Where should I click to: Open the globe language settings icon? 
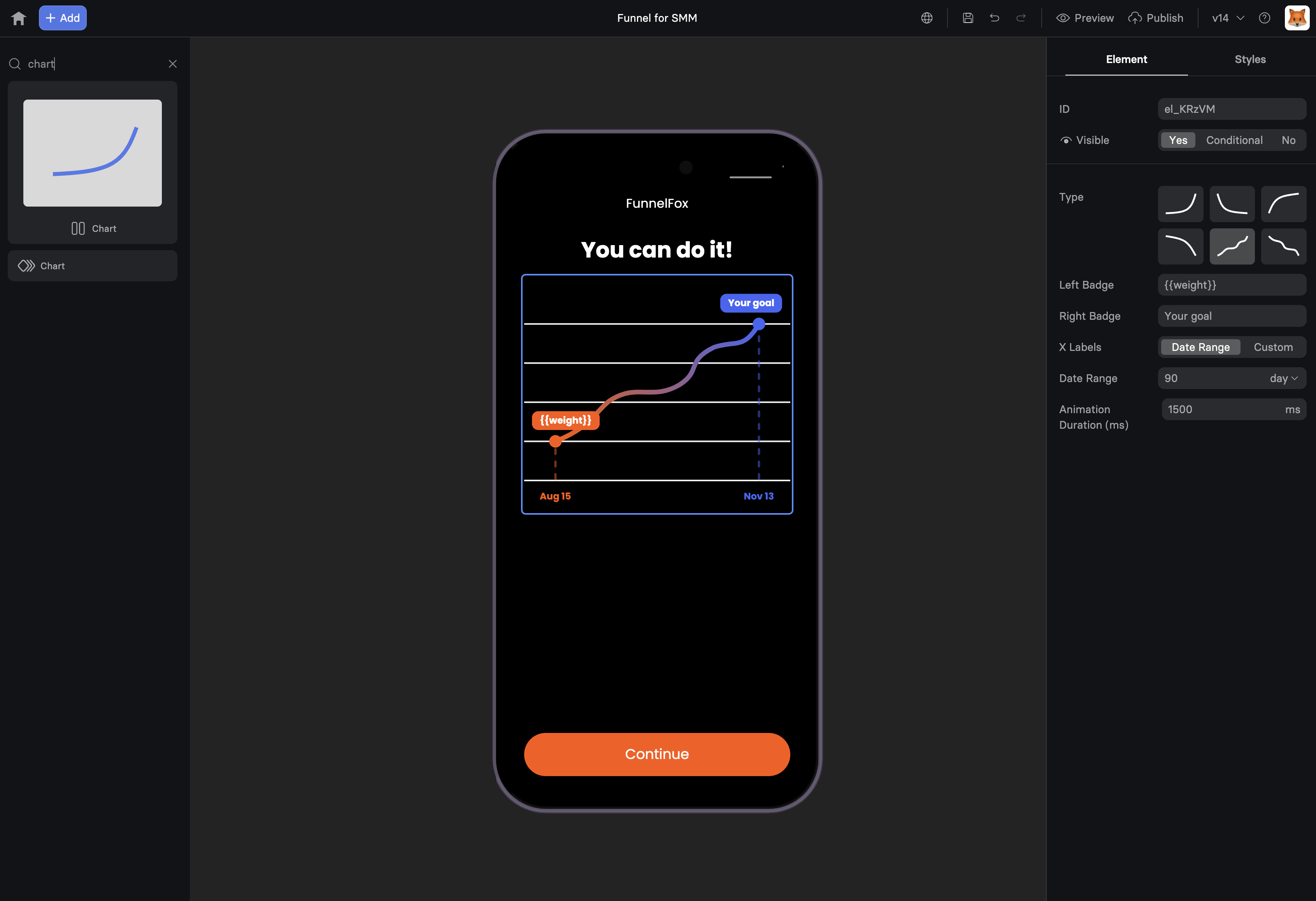tap(926, 18)
